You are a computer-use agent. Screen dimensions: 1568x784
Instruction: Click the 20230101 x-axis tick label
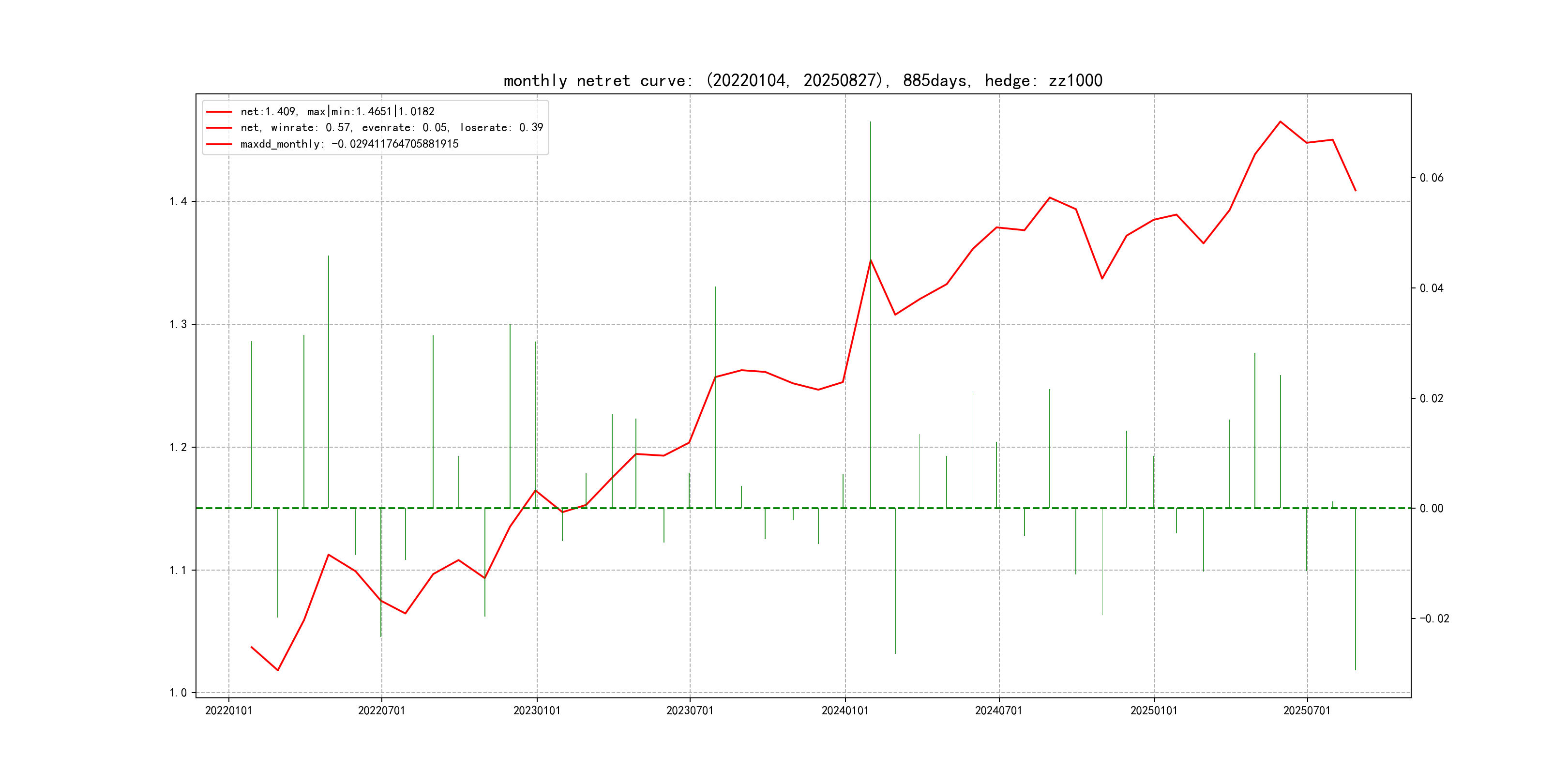tap(537, 711)
